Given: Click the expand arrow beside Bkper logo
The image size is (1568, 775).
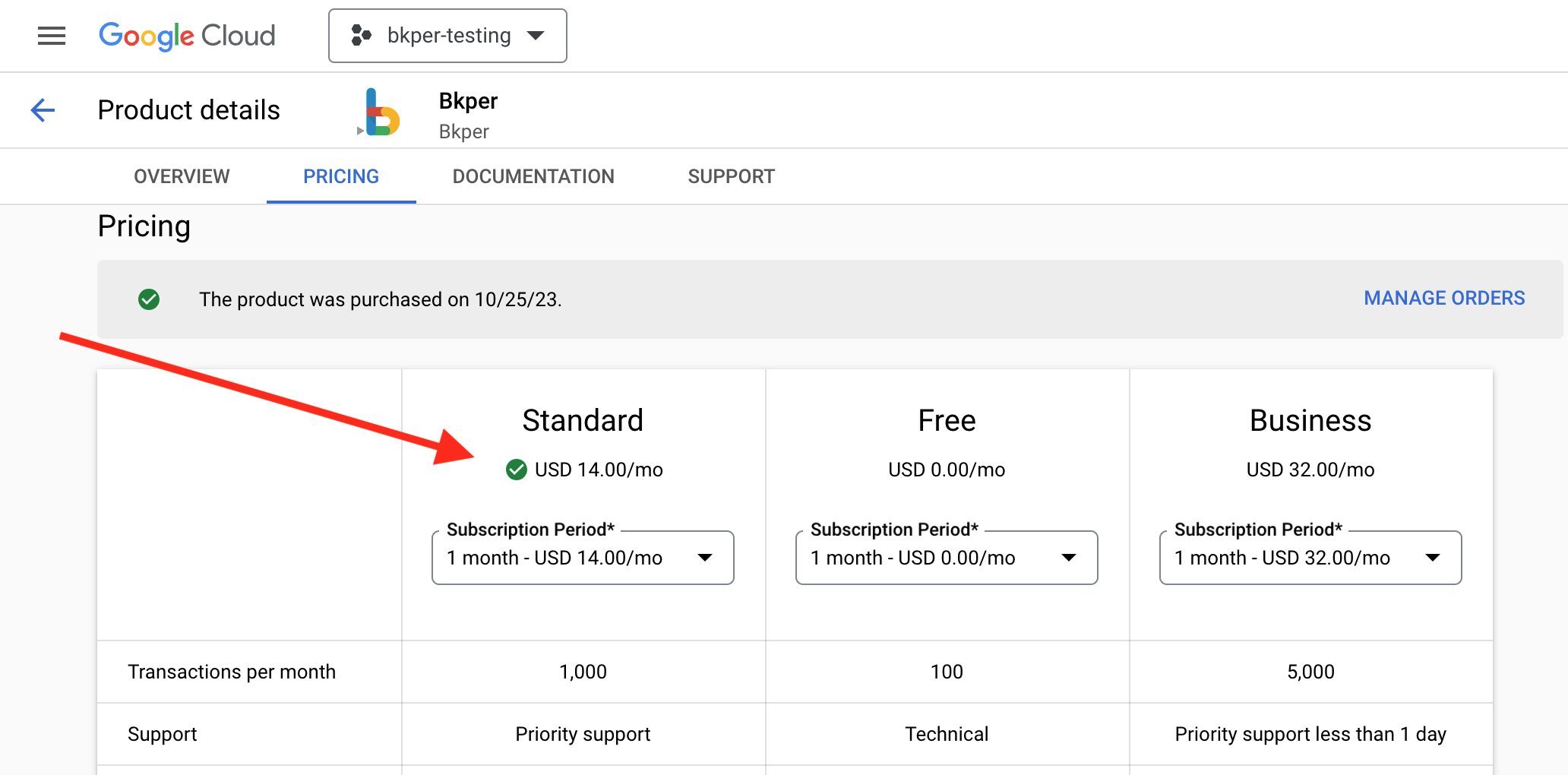Looking at the screenshot, I should coord(359,131).
